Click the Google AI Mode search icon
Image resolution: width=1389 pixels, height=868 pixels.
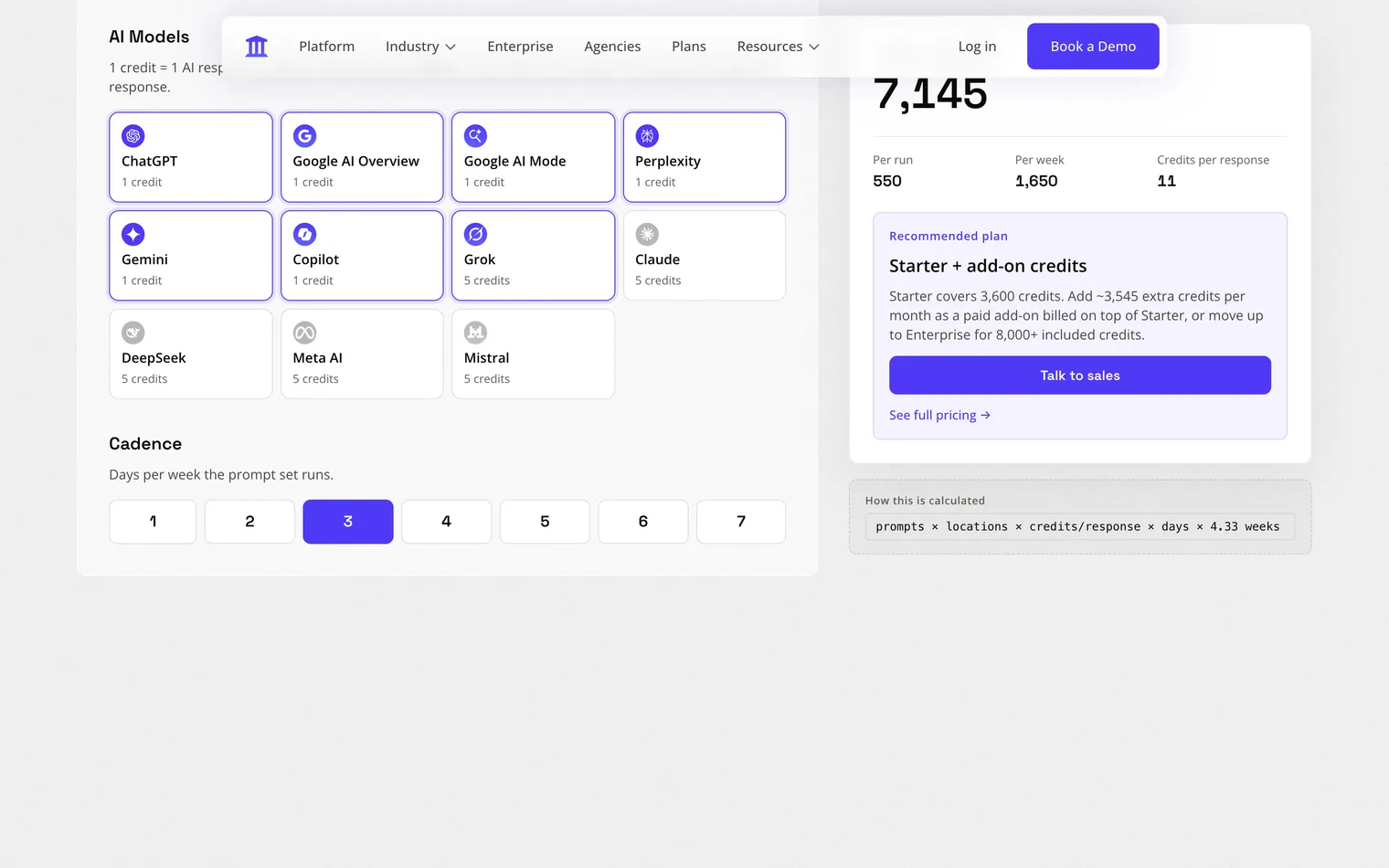pos(475,136)
